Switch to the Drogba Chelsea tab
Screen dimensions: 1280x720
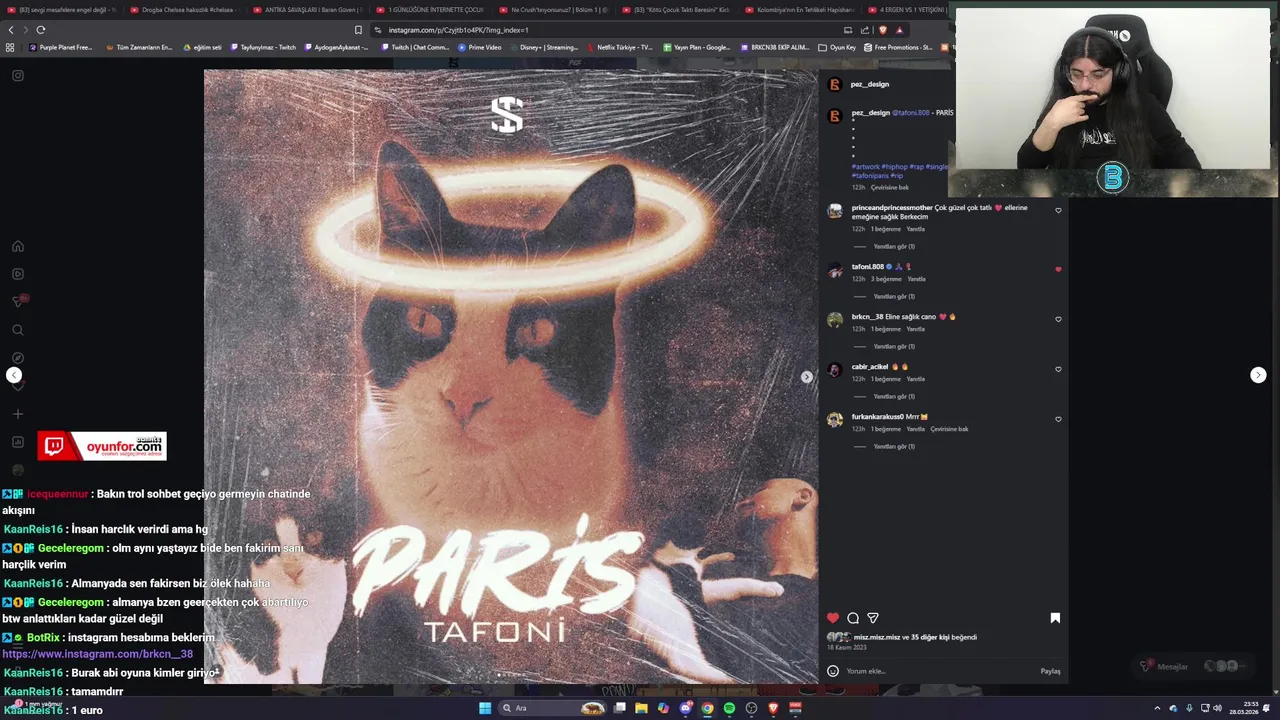(x=183, y=10)
